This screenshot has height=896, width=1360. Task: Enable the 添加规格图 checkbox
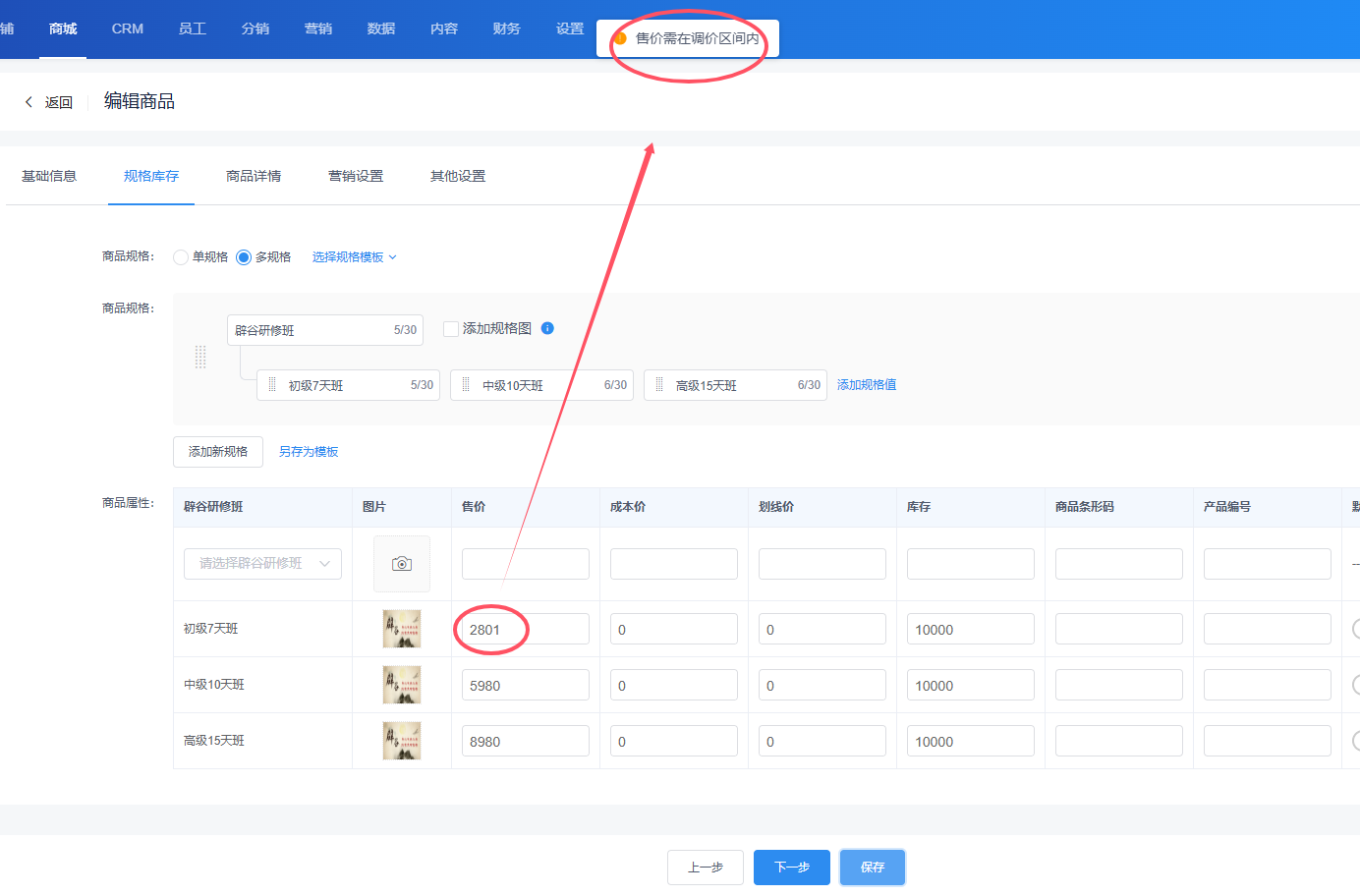(451, 329)
